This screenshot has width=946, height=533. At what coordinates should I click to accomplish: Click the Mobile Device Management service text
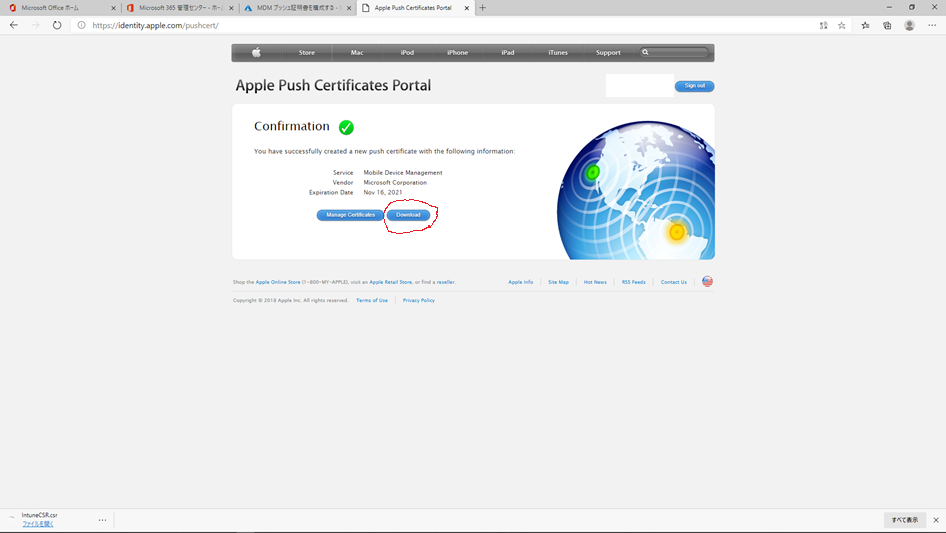coord(403,173)
